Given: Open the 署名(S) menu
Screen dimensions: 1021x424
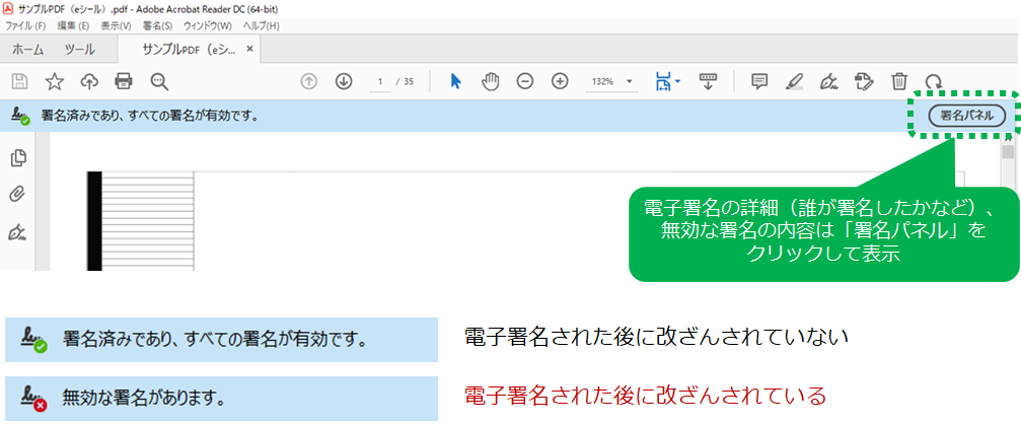Looking at the screenshot, I should pos(157,25).
